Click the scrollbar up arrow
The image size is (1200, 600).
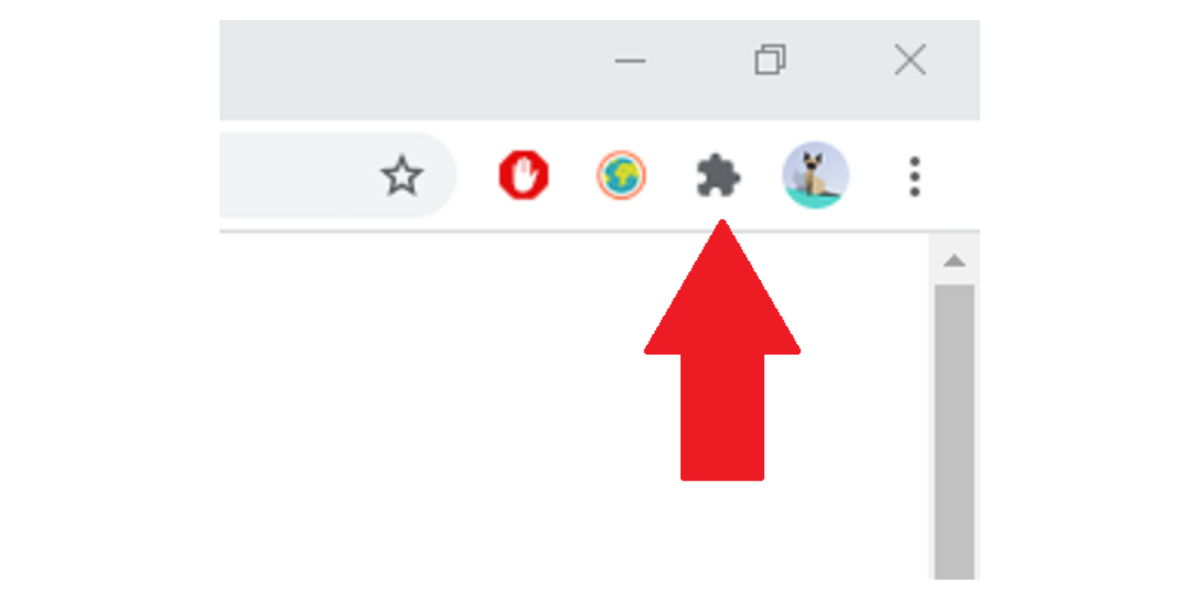click(955, 261)
